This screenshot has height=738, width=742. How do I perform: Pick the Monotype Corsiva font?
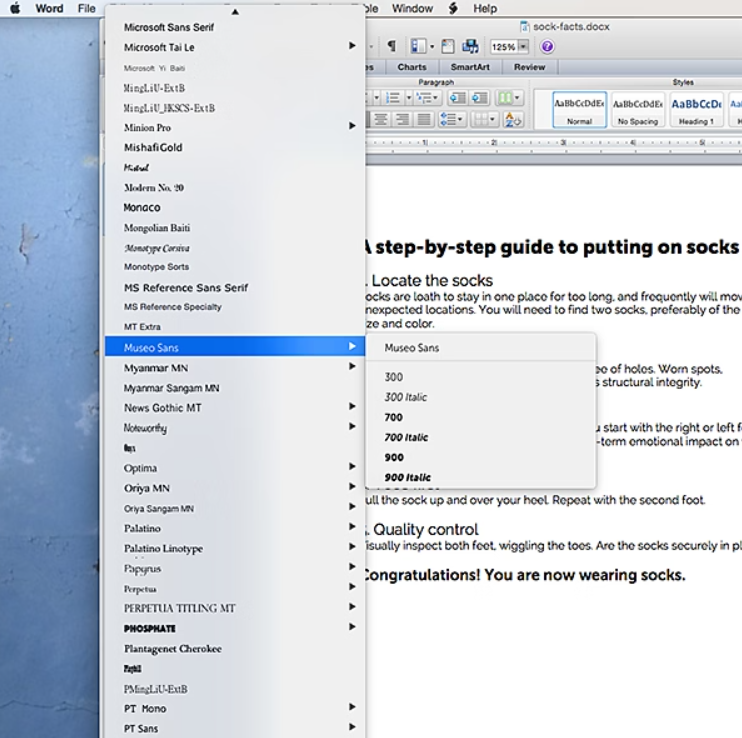click(235, 248)
